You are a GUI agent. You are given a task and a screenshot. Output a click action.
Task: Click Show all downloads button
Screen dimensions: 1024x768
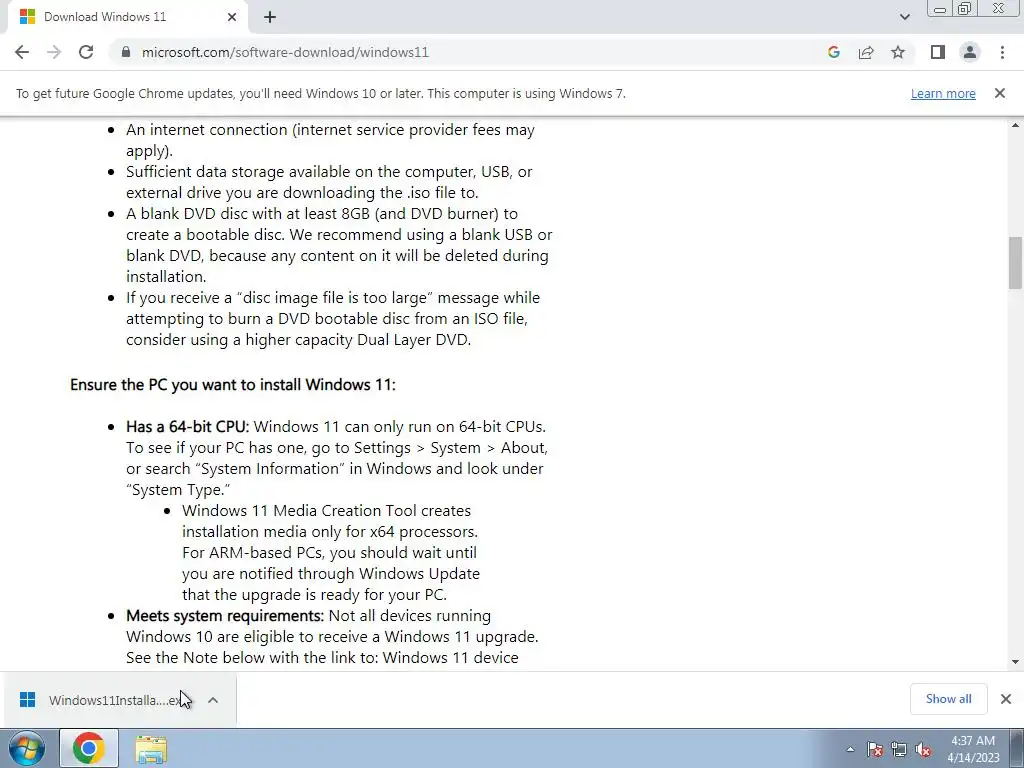coord(948,699)
